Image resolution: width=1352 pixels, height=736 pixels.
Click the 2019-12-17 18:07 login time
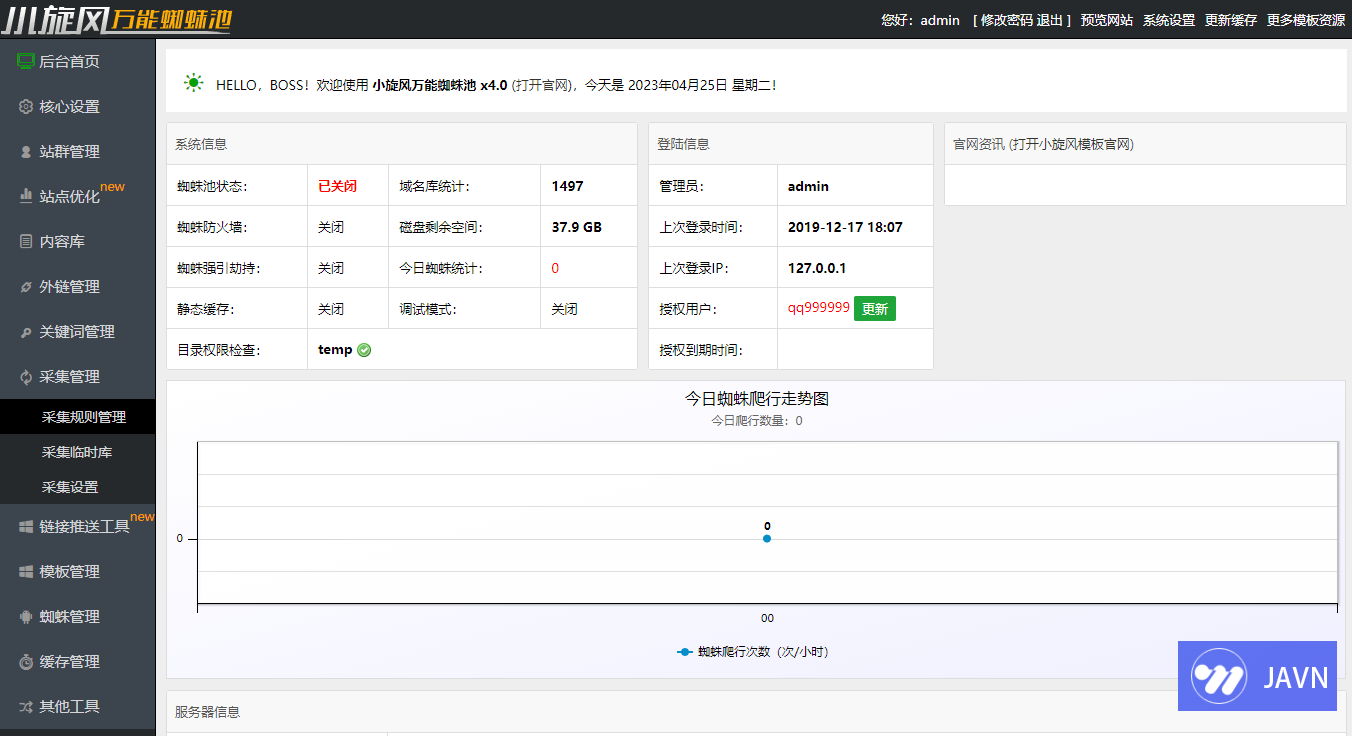(845, 227)
